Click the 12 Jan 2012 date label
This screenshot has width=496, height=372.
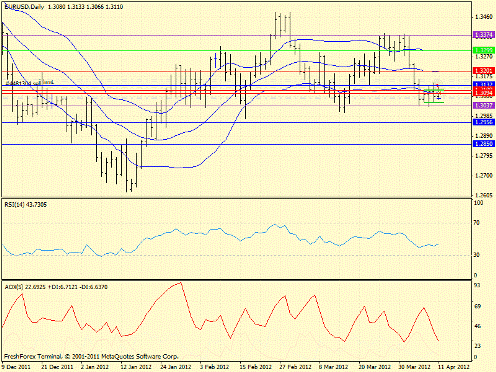point(136,367)
